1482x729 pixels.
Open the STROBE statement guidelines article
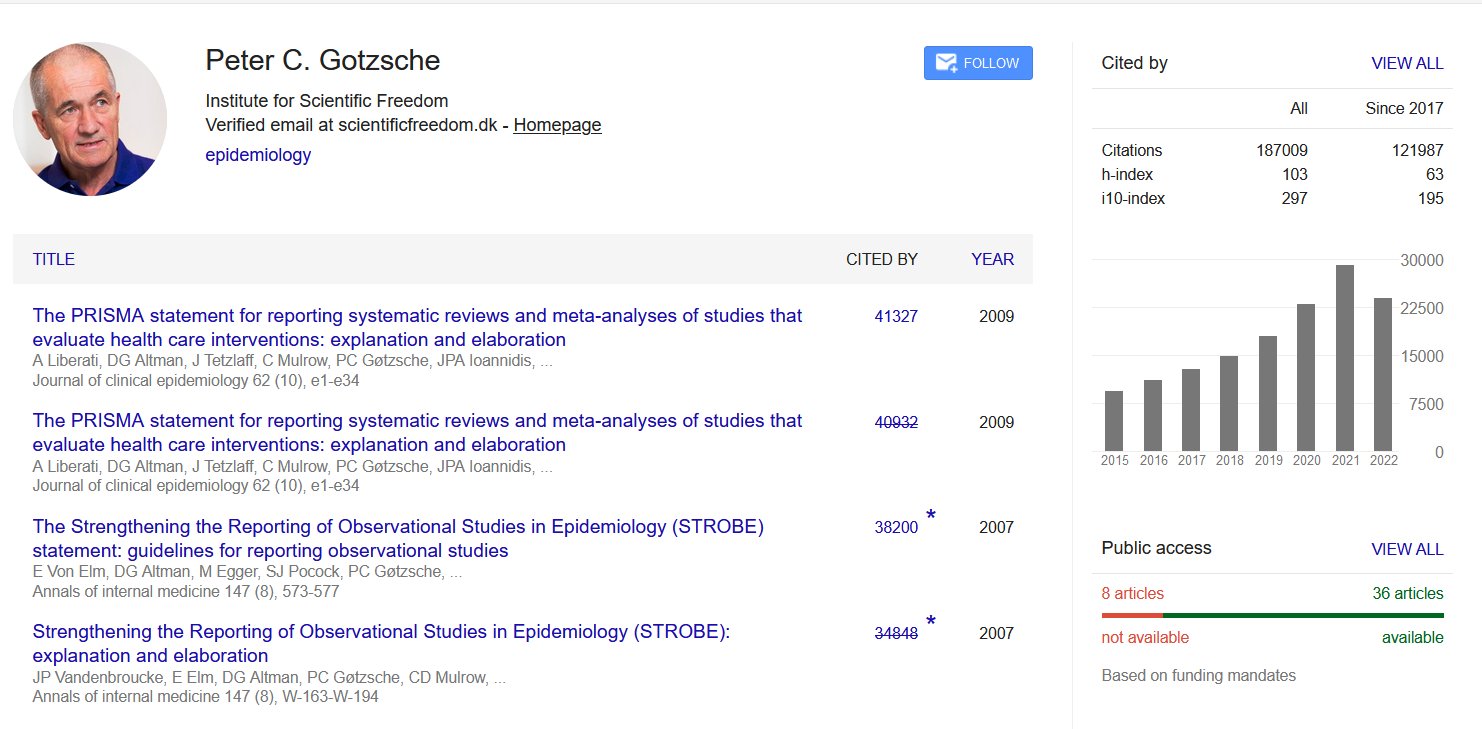pos(398,538)
